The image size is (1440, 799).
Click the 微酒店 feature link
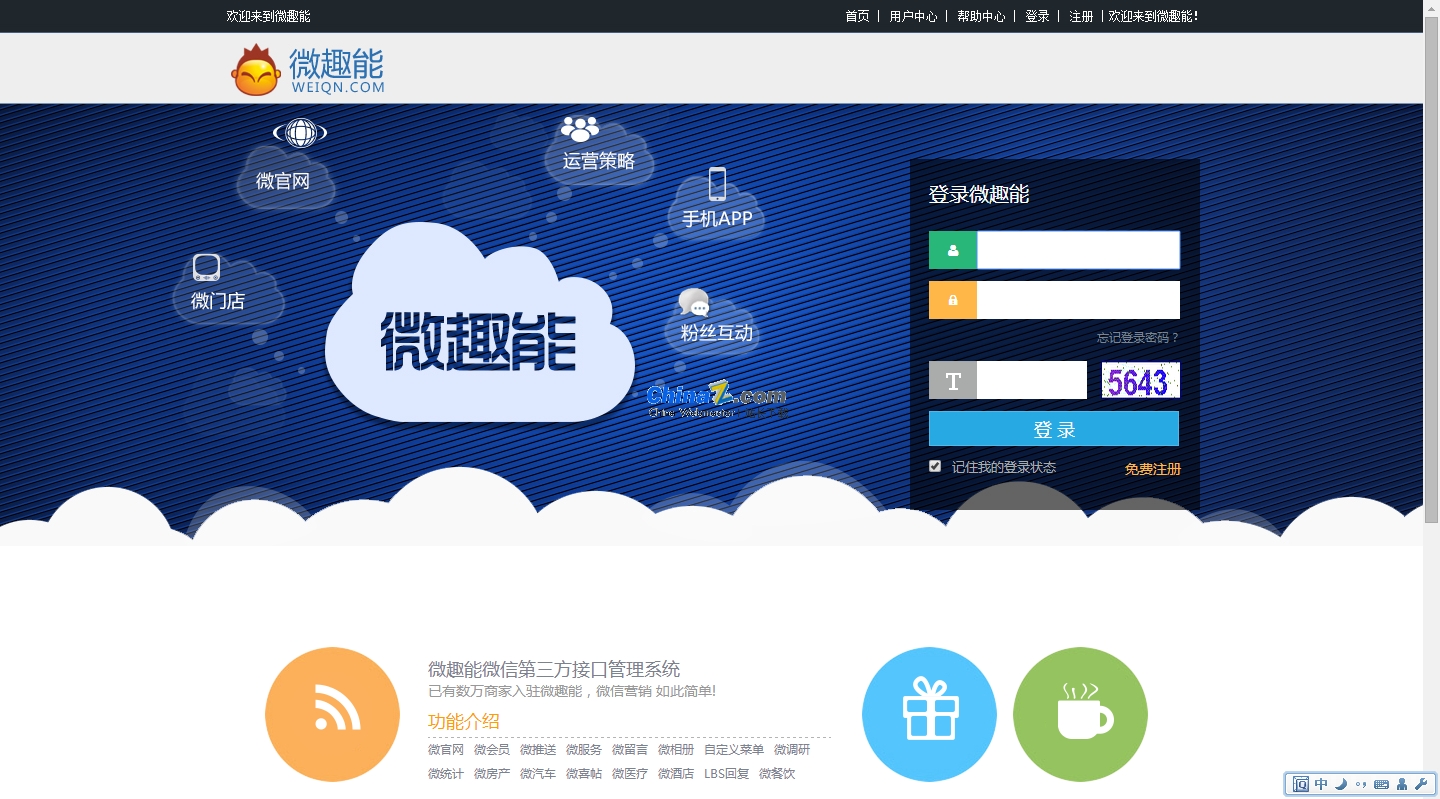click(676, 774)
